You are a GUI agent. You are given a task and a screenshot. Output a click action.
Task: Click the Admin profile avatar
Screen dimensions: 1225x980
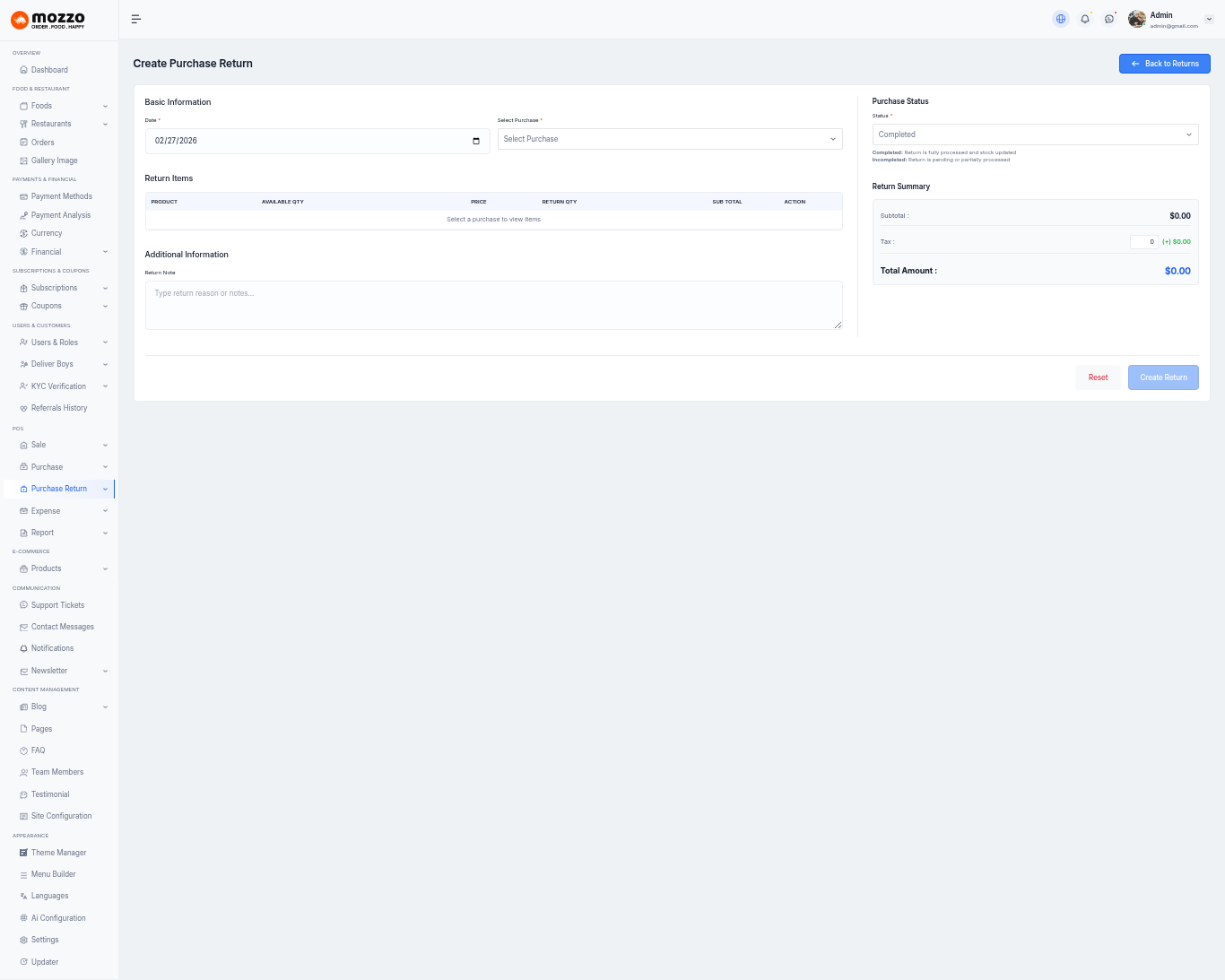click(1137, 19)
